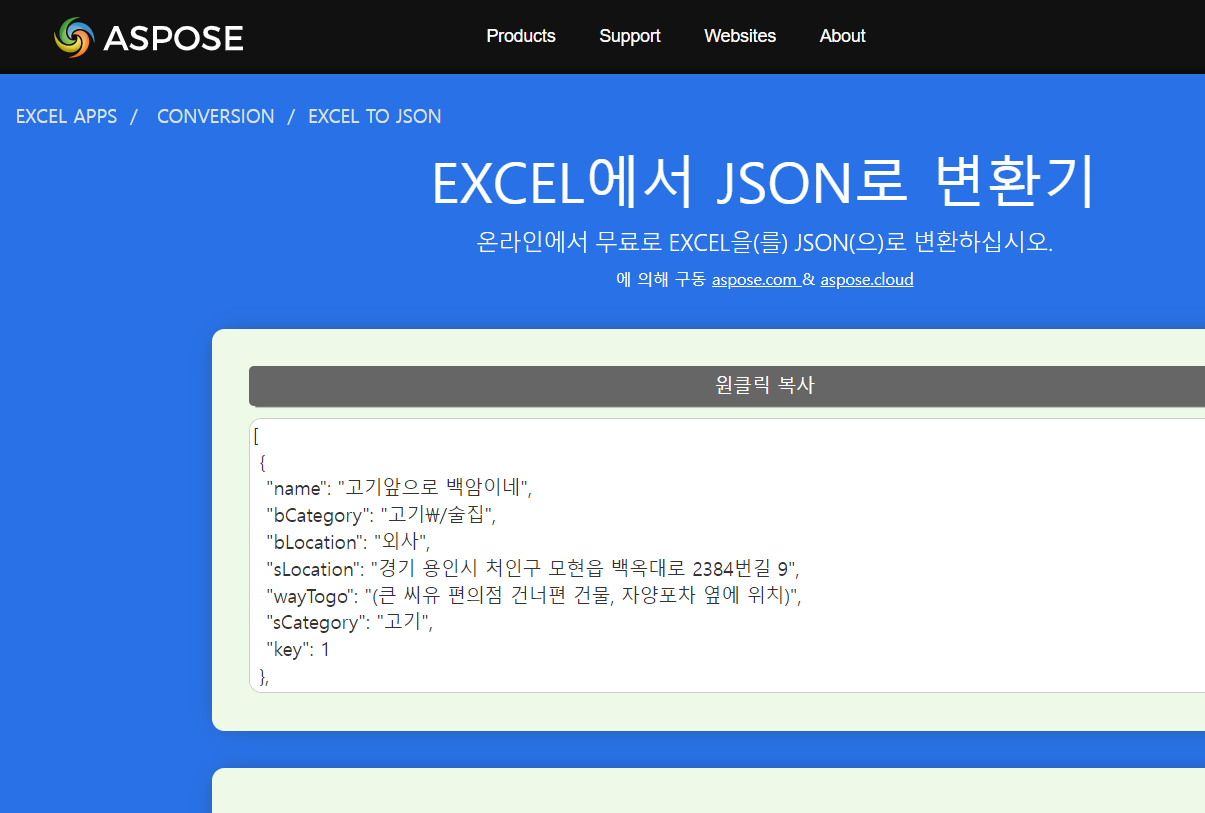Click the "bCategory" line in the JSON
The width and height of the screenshot is (1205, 813).
[x=381, y=515]
